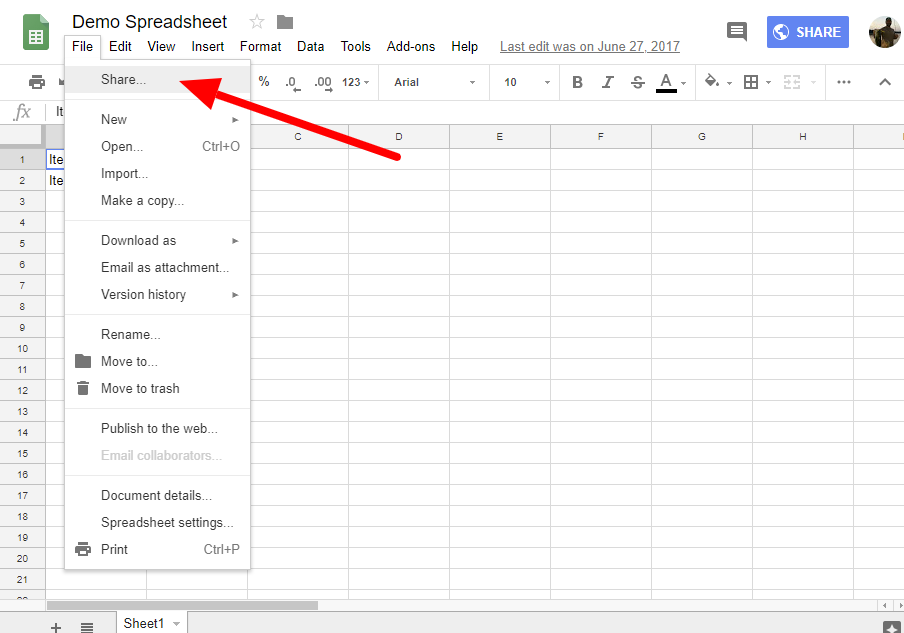The image size is (904, 633).
Task: Click the star icon next to the title
Action: (x=257, y=22)
